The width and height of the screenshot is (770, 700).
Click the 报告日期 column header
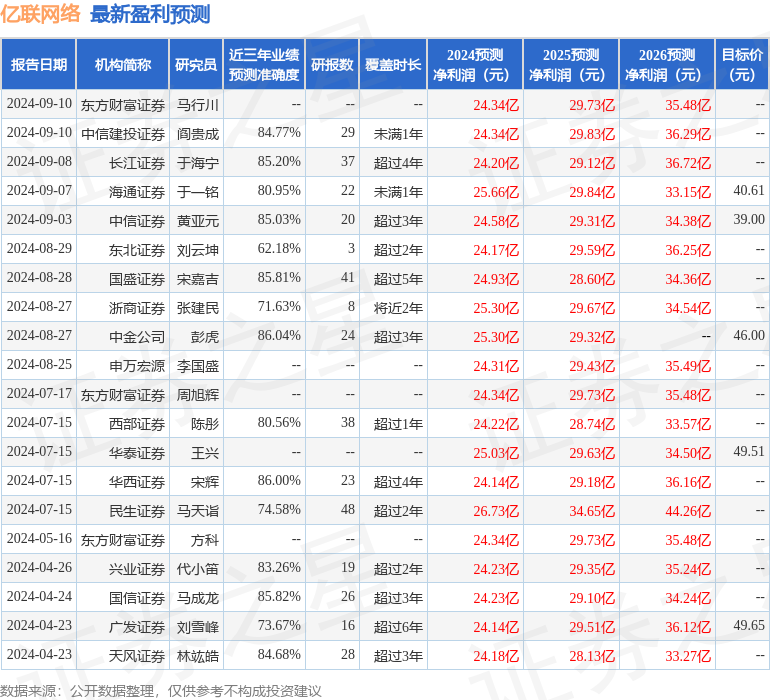(x=39, y=65)
